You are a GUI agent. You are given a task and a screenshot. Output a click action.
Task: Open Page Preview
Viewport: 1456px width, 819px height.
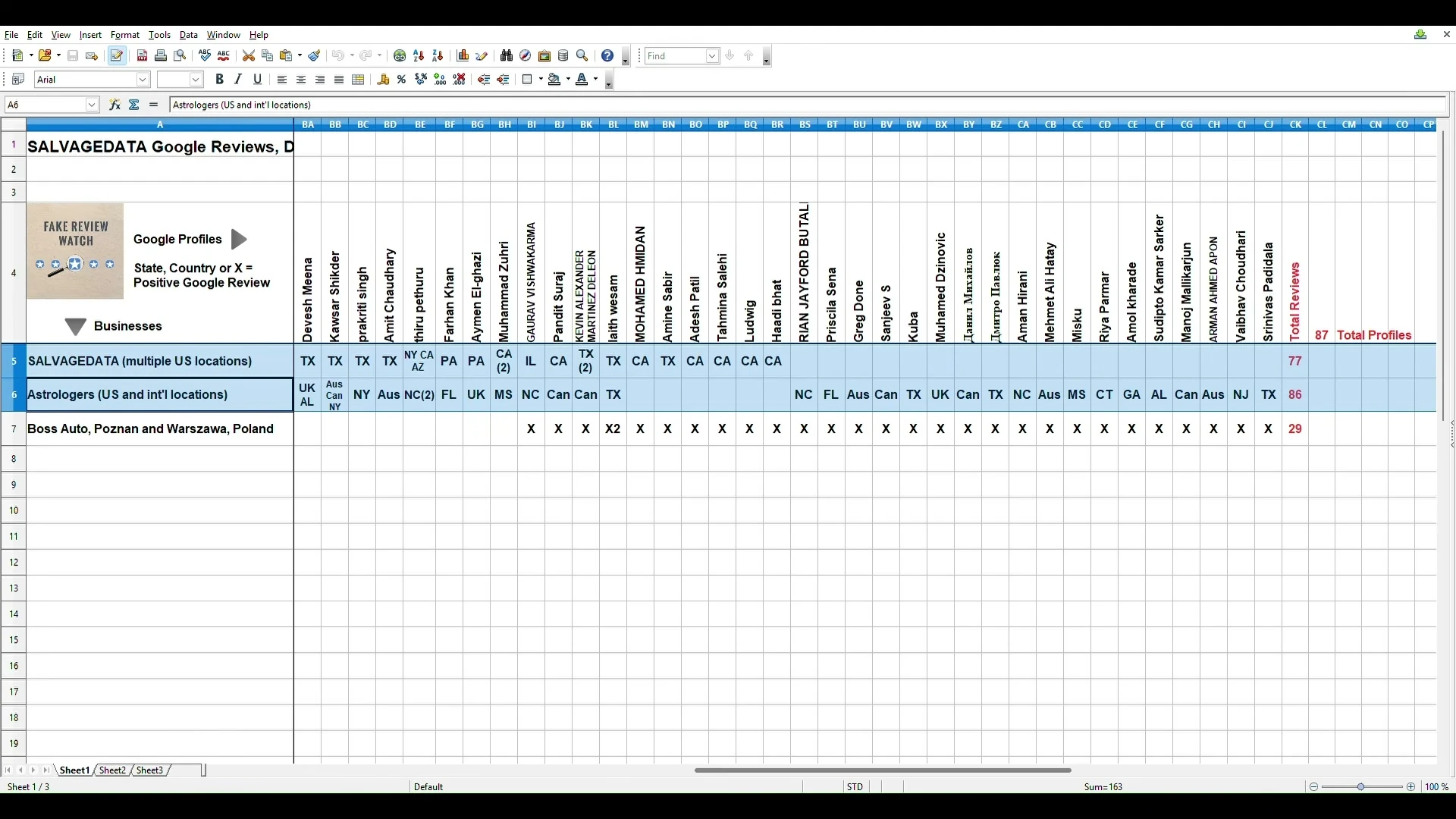coord(180,56)
